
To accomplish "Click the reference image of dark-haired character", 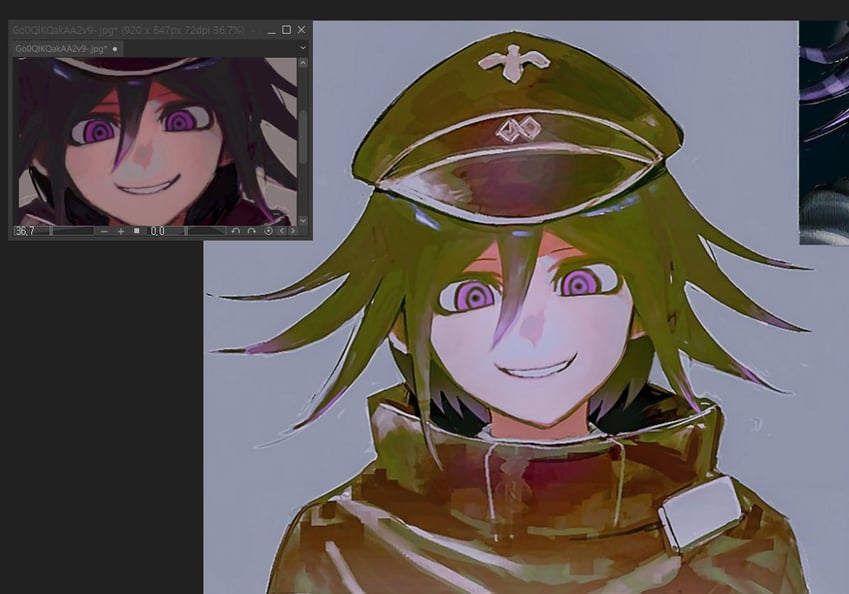I will pos(155,142).
